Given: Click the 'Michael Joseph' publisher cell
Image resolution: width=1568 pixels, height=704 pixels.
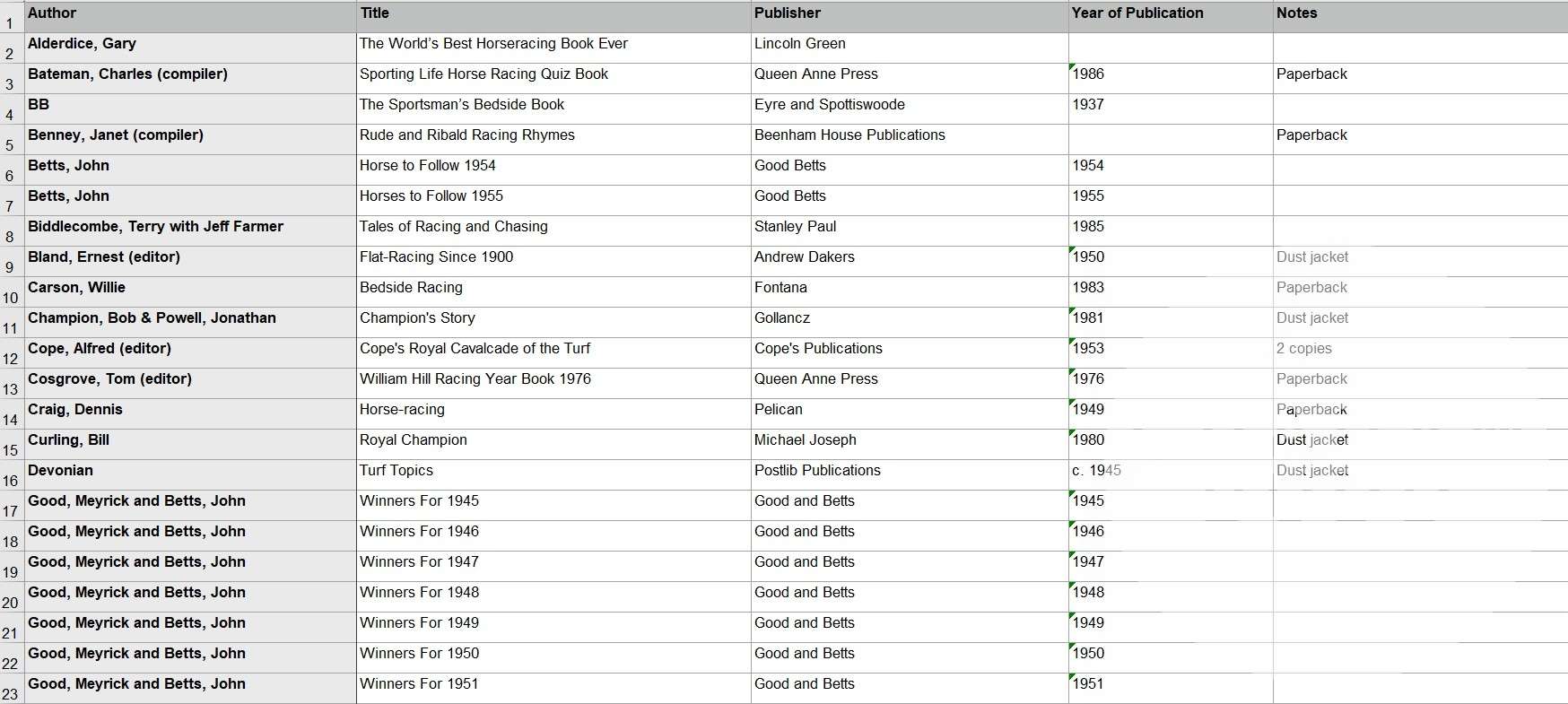Looking at the screenshot, I should [910, 445].
